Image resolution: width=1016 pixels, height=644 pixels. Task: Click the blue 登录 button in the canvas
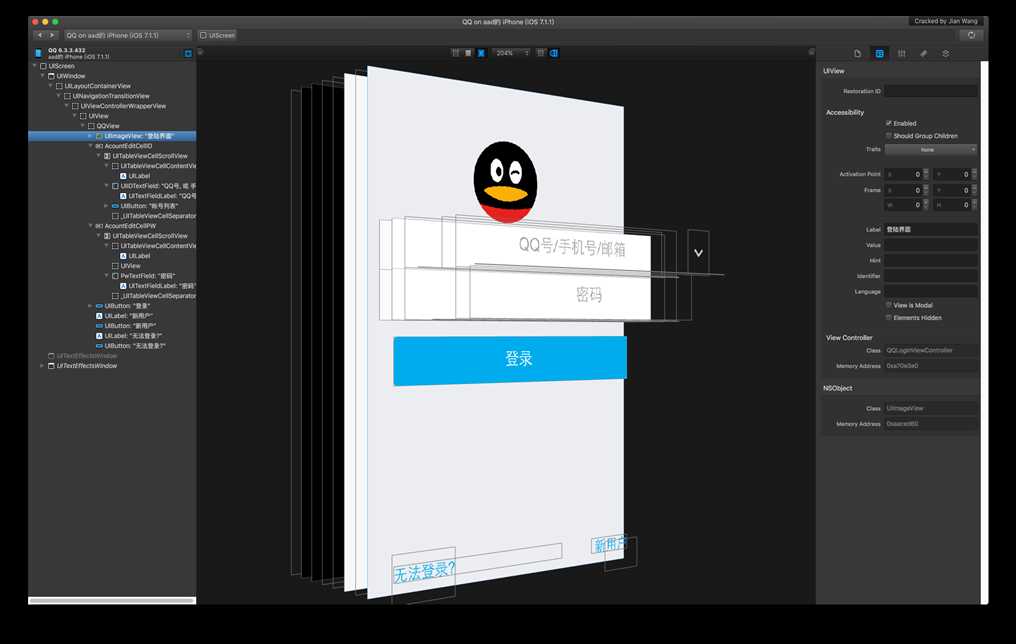tap(510, 360)
